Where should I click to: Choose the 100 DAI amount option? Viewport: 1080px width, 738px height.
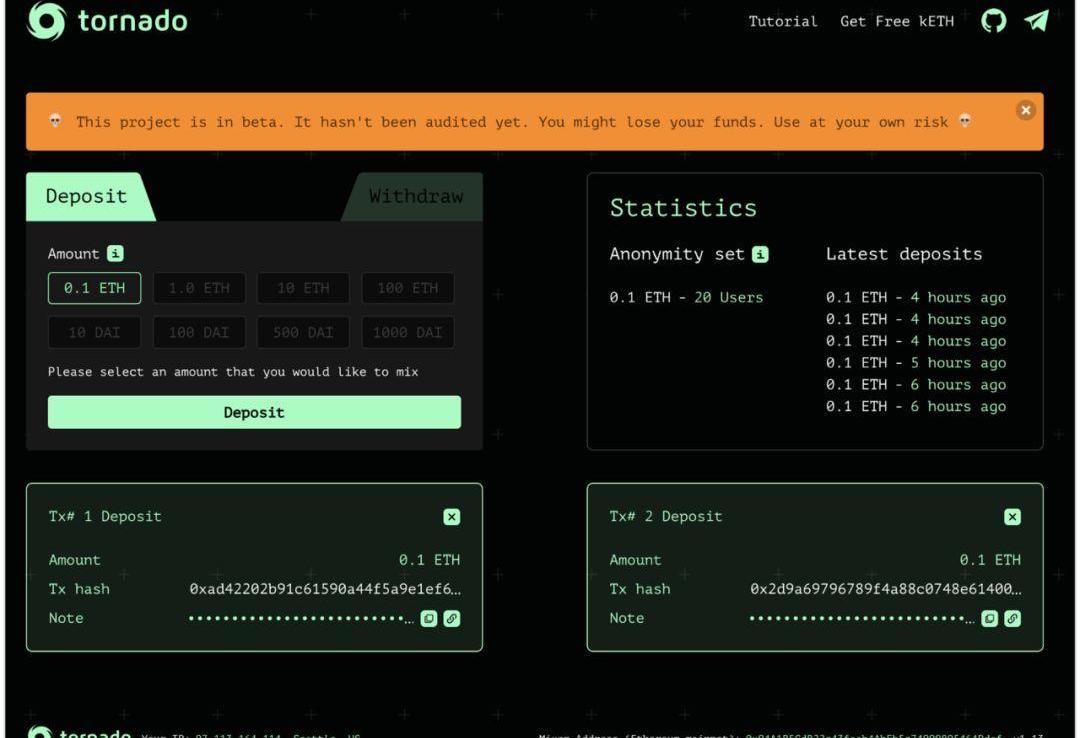pos(199,332)
